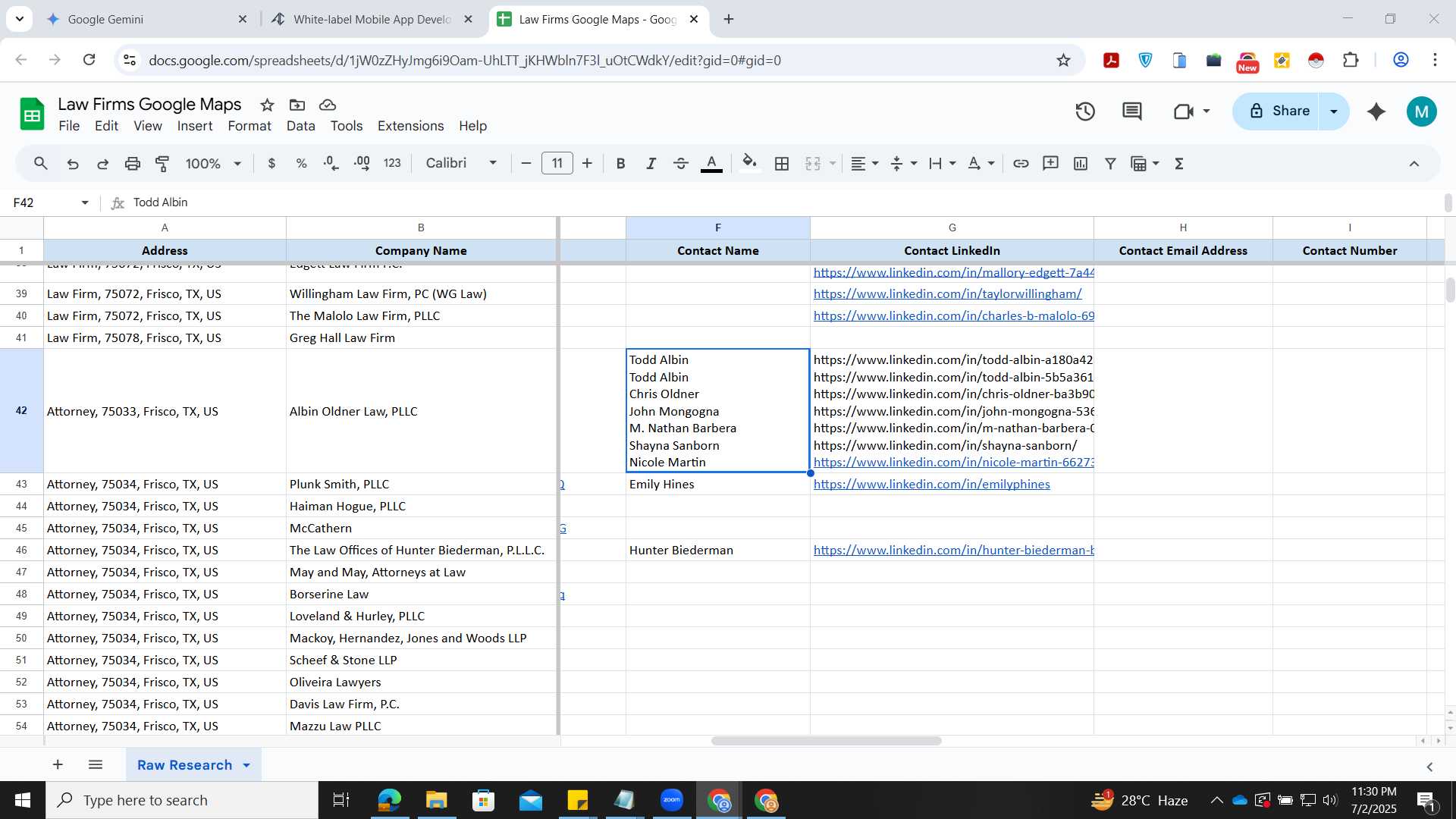Open the File menu
1456x819 pixels.
click(69, 126)
